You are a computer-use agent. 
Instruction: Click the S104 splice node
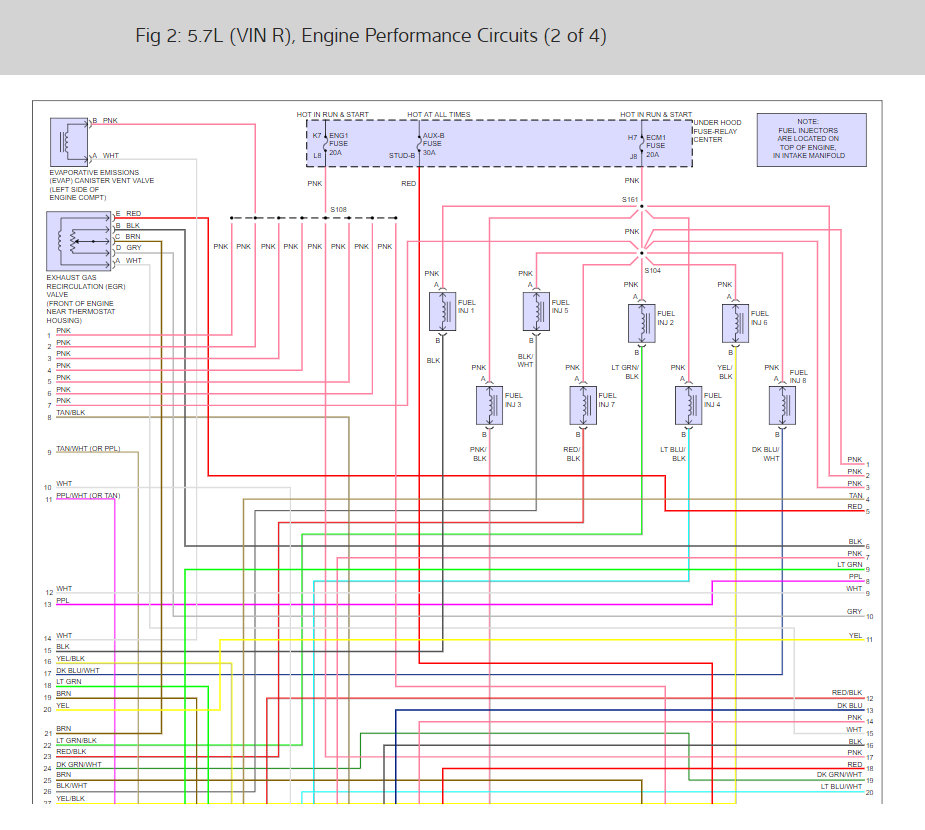642,253
